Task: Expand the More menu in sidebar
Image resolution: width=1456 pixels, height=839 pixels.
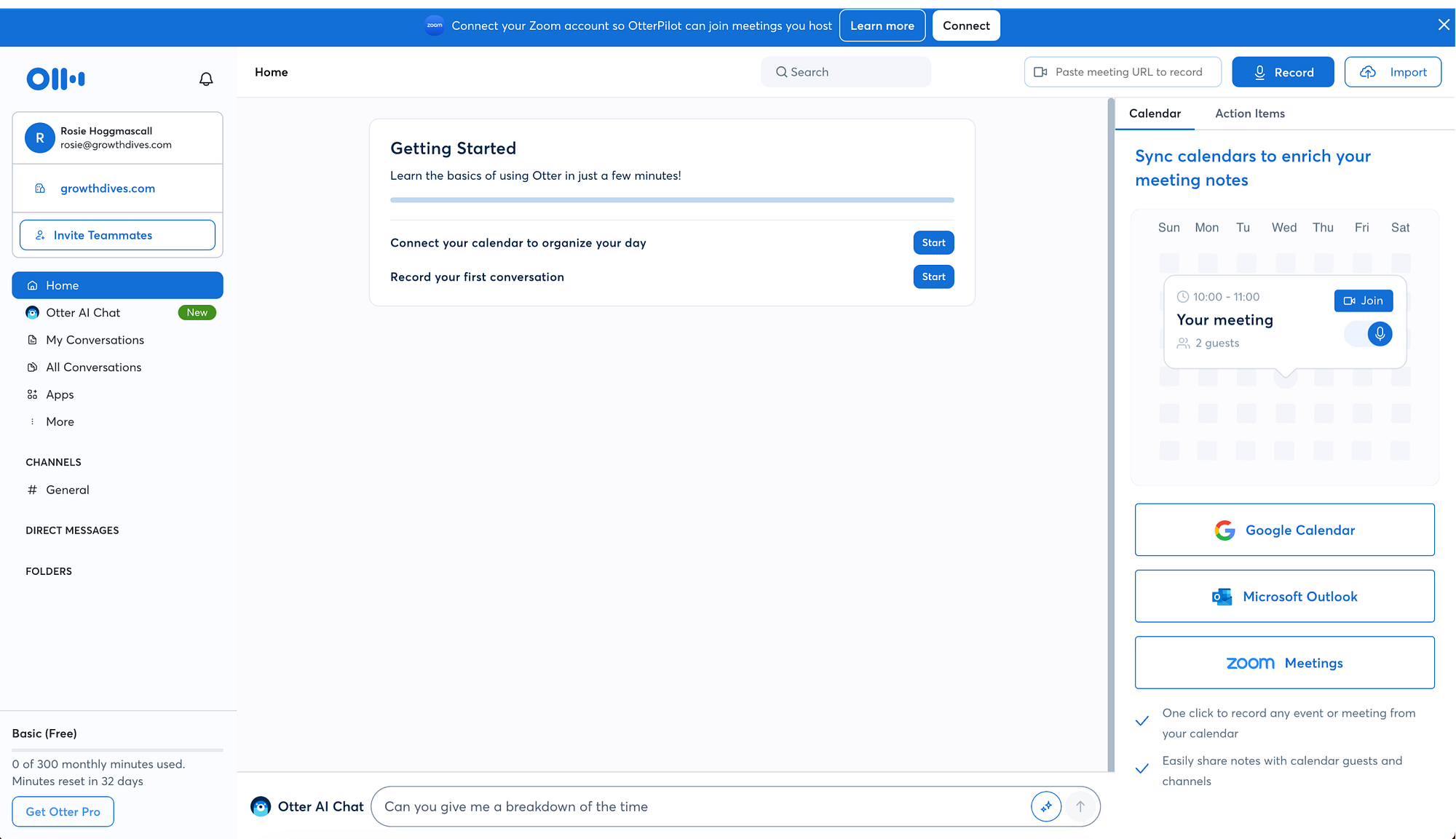Action: (x=60, y=422)
